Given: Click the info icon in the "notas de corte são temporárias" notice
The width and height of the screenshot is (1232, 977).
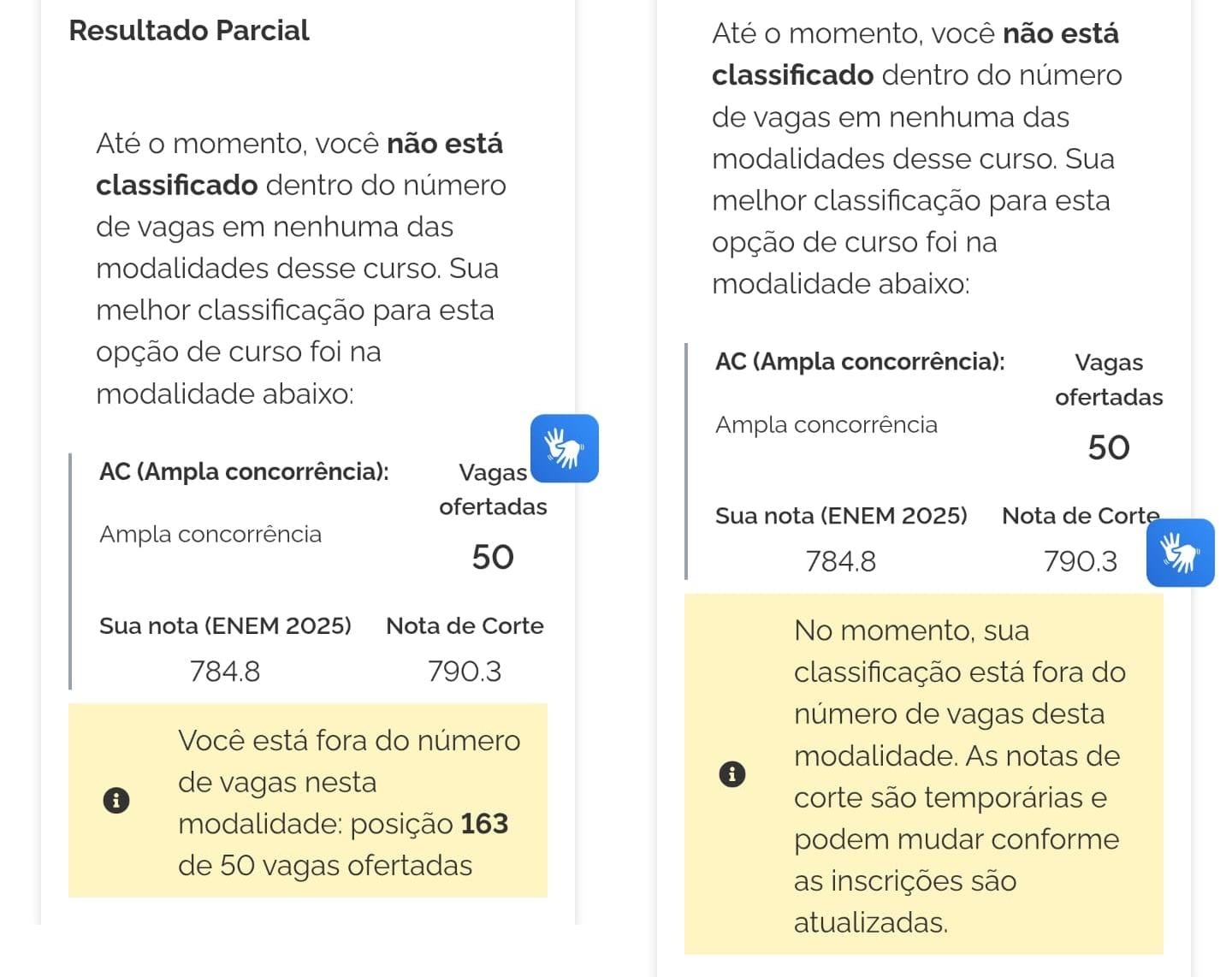Looking at the screenshot, I should pyautogui.click(x=732, y=774).
